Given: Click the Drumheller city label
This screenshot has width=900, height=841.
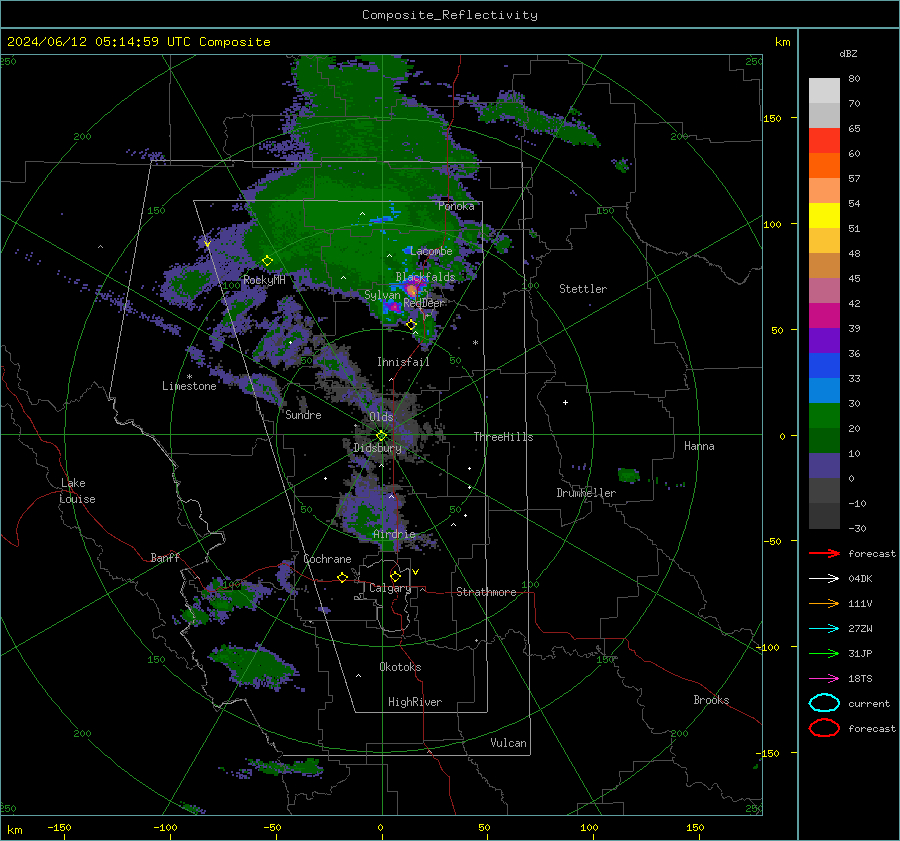Looking at the screenshot, I should (586, 493).
